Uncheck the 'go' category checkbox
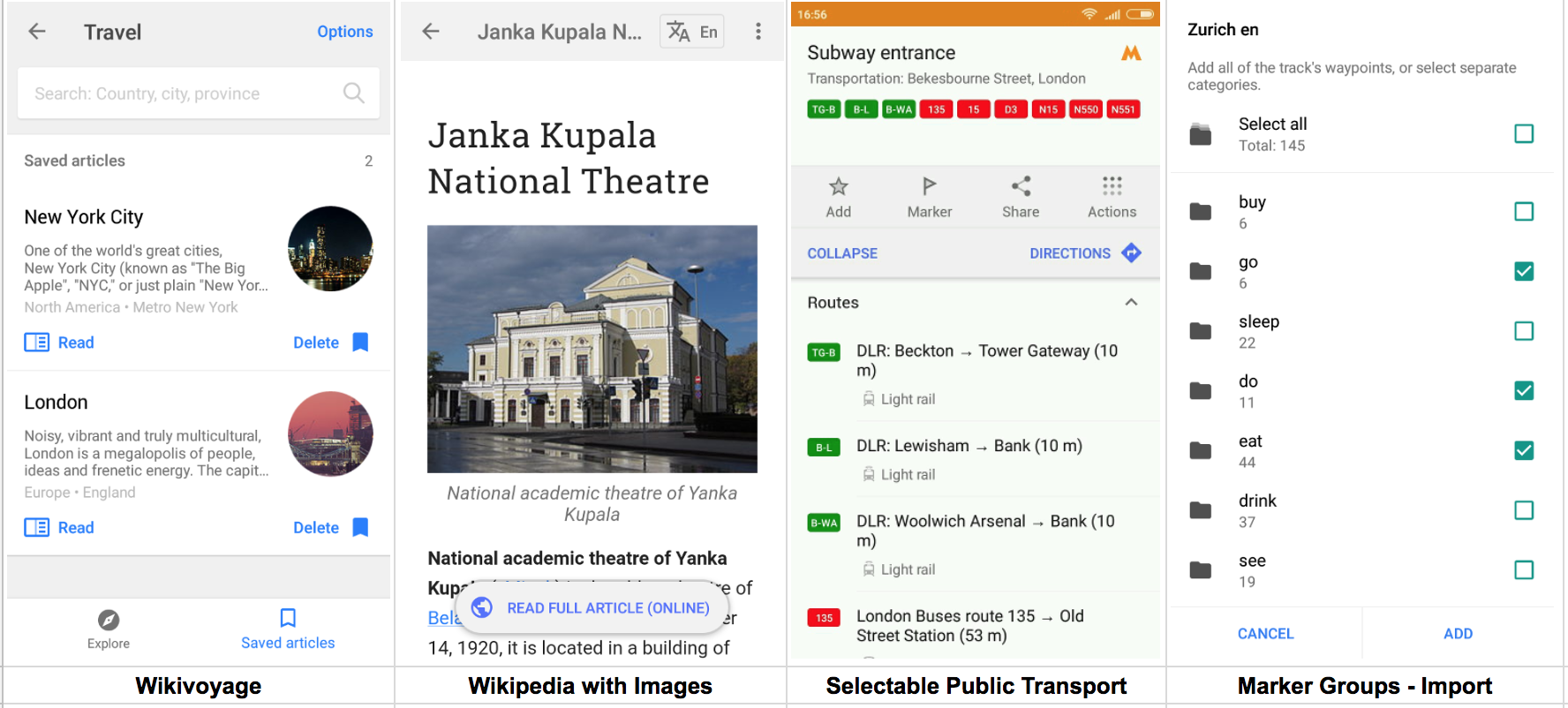 [1523, 271]
